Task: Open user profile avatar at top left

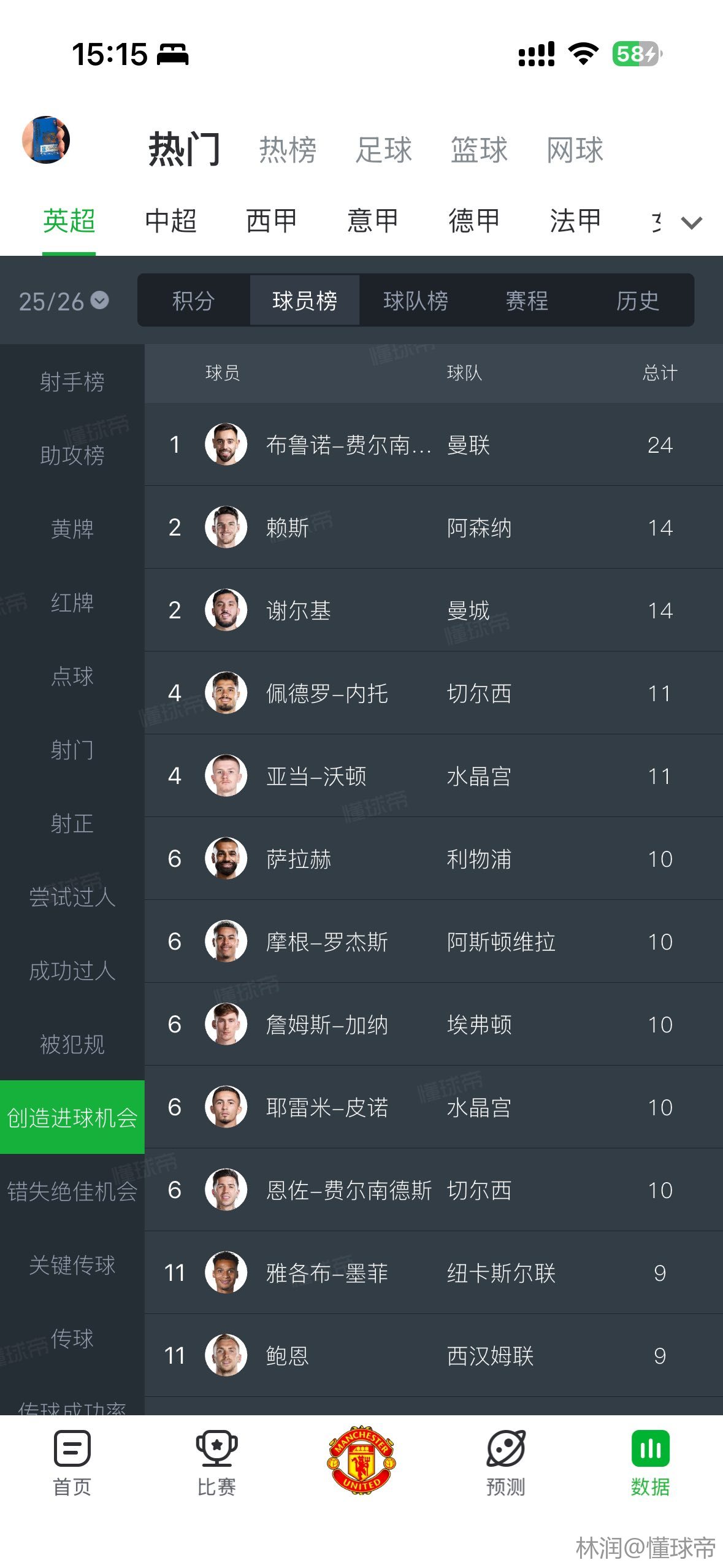Action: (46, 140)
